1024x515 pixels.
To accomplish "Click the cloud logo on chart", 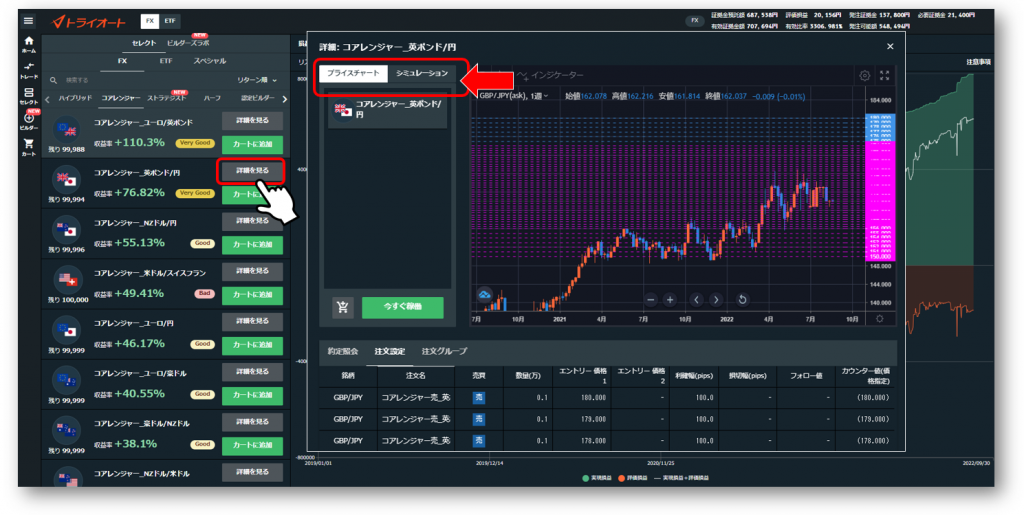I will 485,295.
